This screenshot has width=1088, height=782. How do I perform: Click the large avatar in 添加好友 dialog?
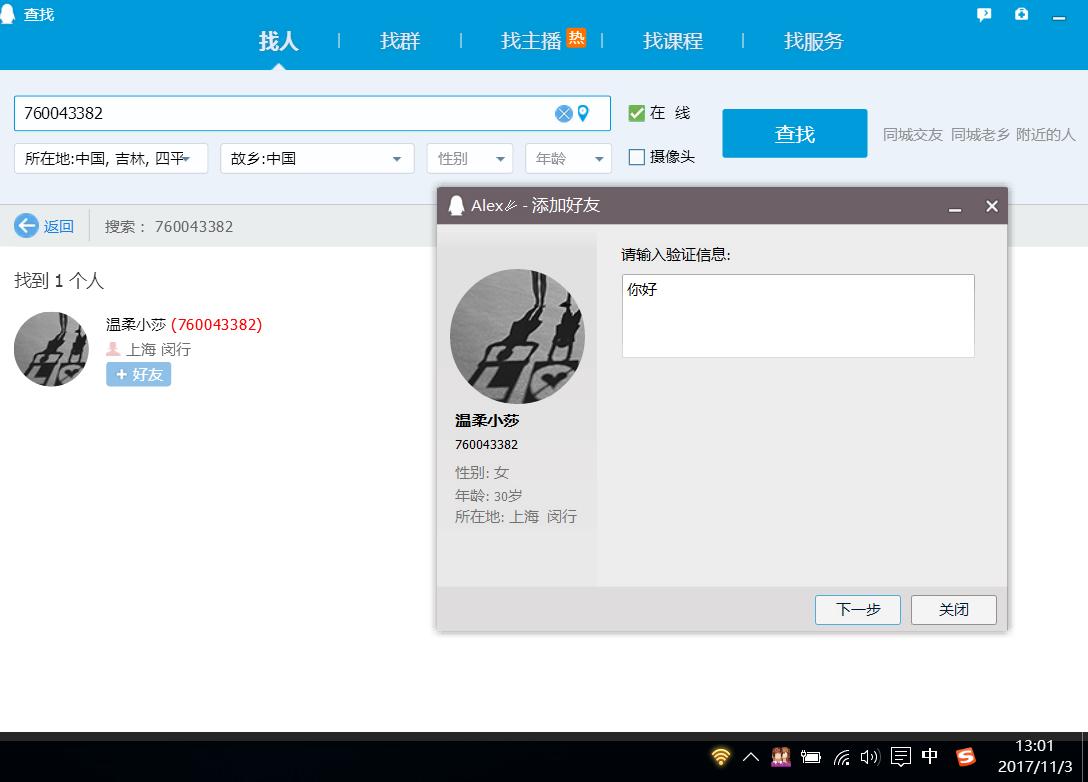(517, 336)
